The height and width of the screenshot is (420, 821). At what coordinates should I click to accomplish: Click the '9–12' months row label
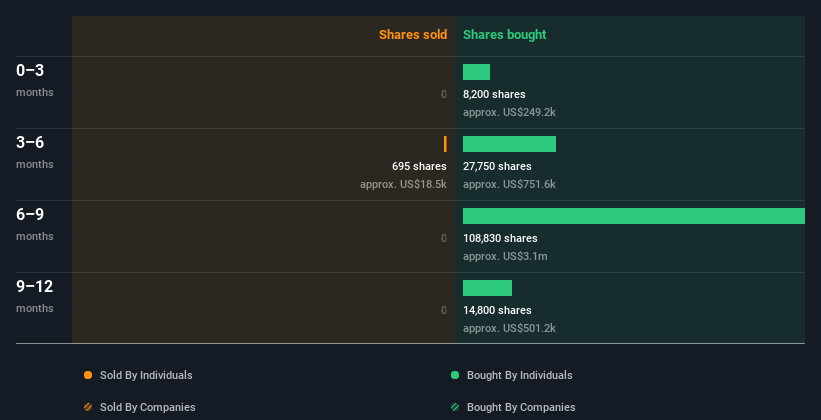tap(35, 286)
